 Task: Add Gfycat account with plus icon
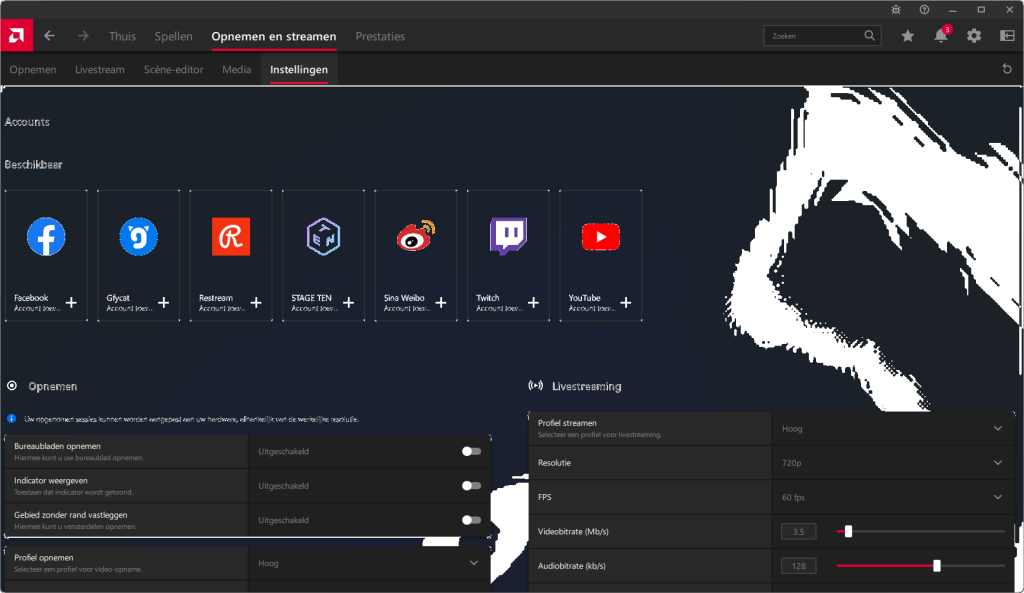164,302
